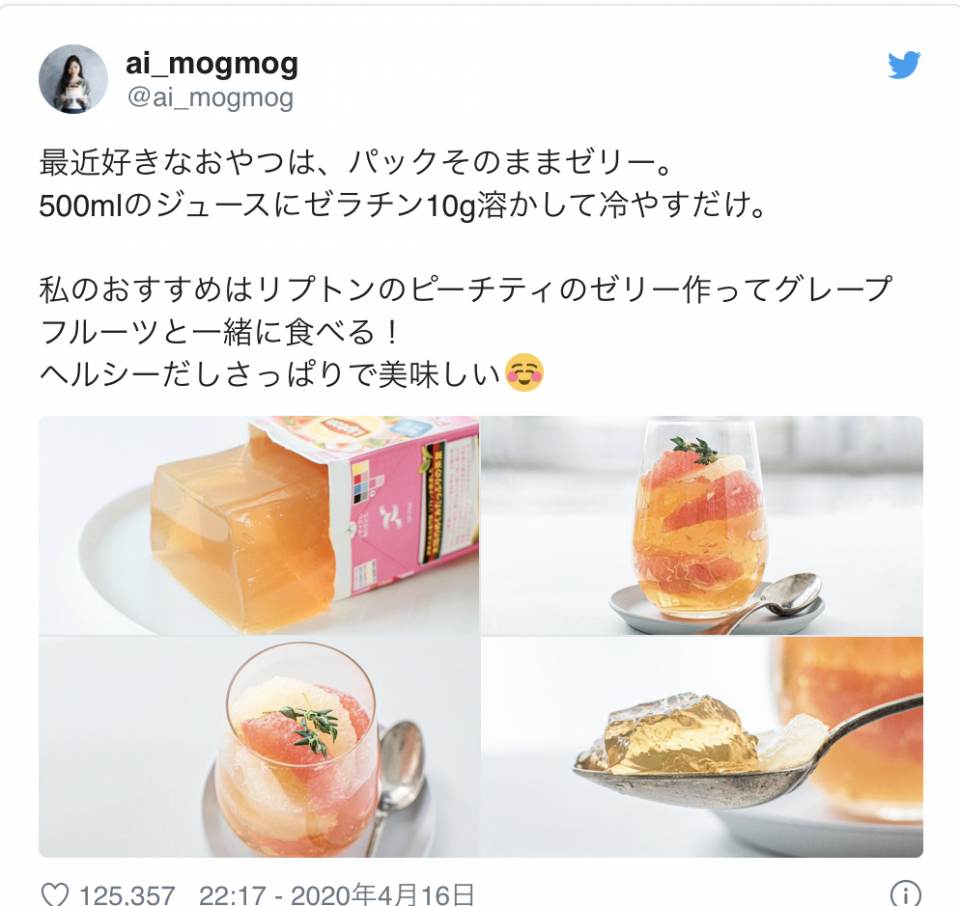Open the info icon beside the date

point(905,894)
